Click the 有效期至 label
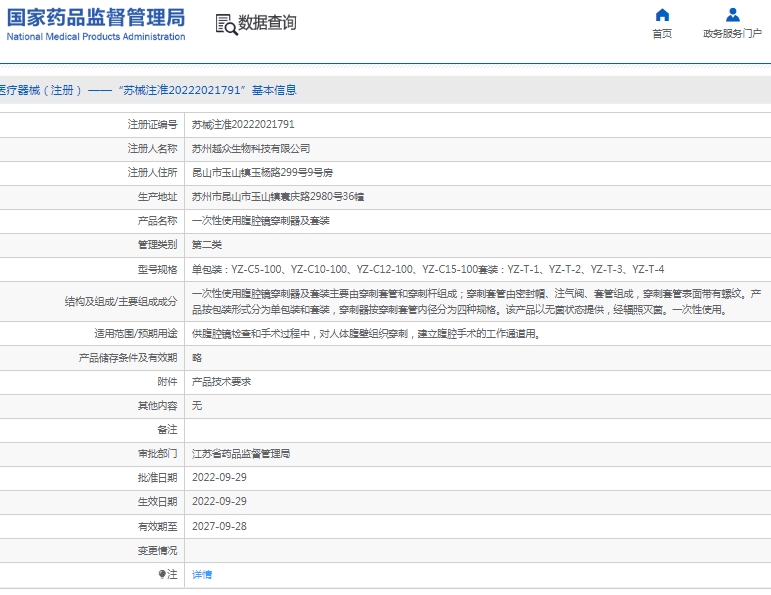 click(x=157, y=526)
